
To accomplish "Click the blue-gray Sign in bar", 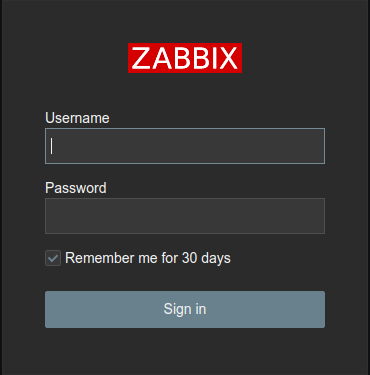I will [x=185, y=309].
